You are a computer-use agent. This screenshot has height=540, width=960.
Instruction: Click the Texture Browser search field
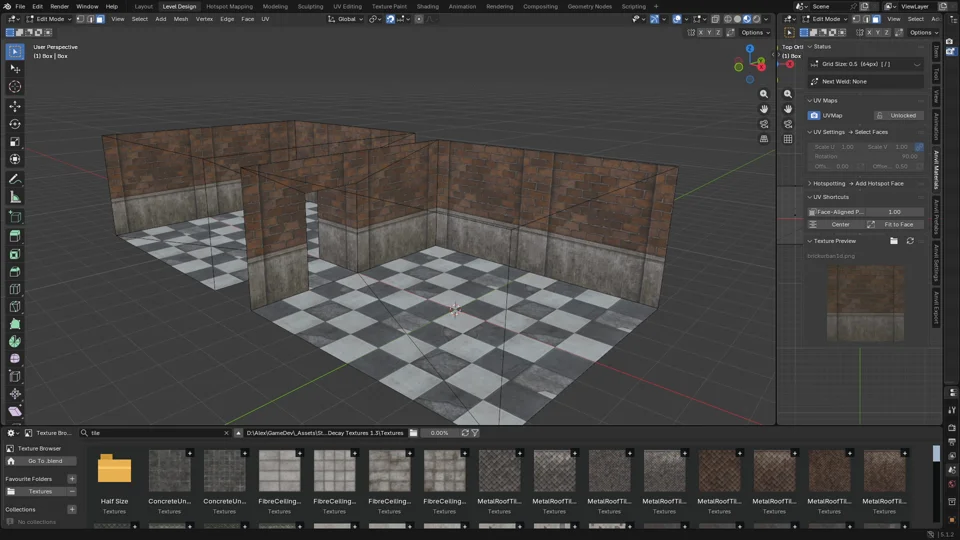click(x=156, y=433)
